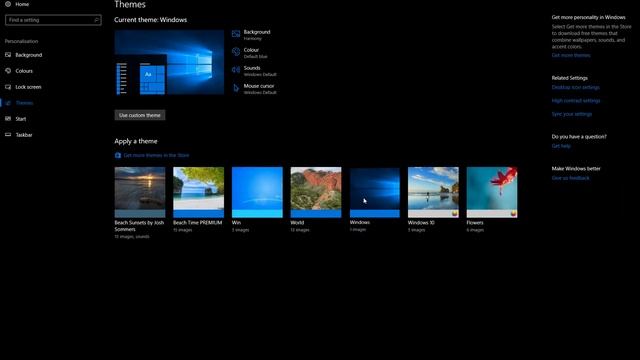This screenshot has width=640, height=360.
Task: Apply the Beach Time PREMIUM theme
Action: click(198, 192)
